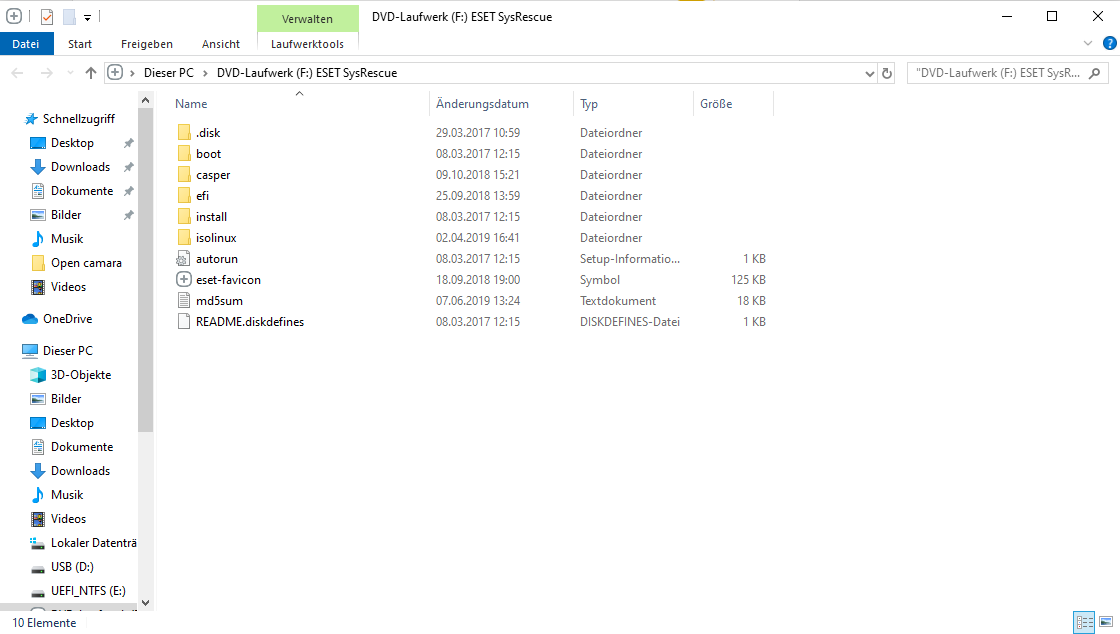Sort by the Name column header
Viewport: 1120px width, 634px height.
click(191, 104)
